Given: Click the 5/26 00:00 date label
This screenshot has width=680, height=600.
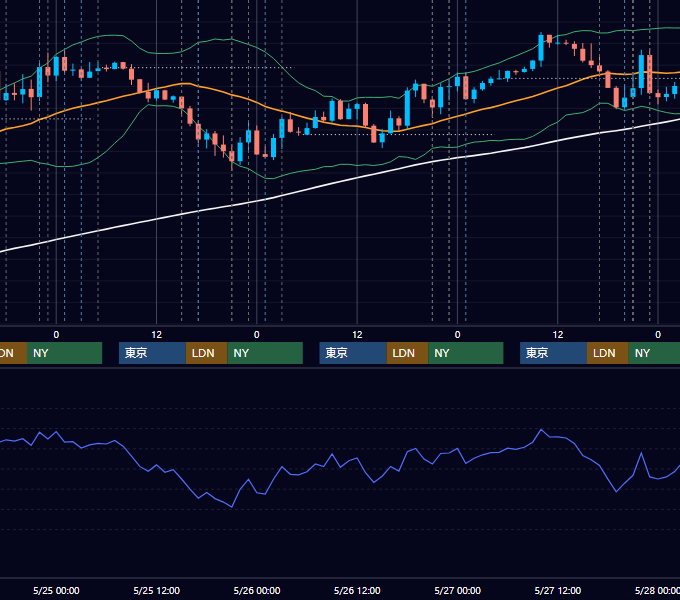Looking at the screenshot, I should point(257,590).
